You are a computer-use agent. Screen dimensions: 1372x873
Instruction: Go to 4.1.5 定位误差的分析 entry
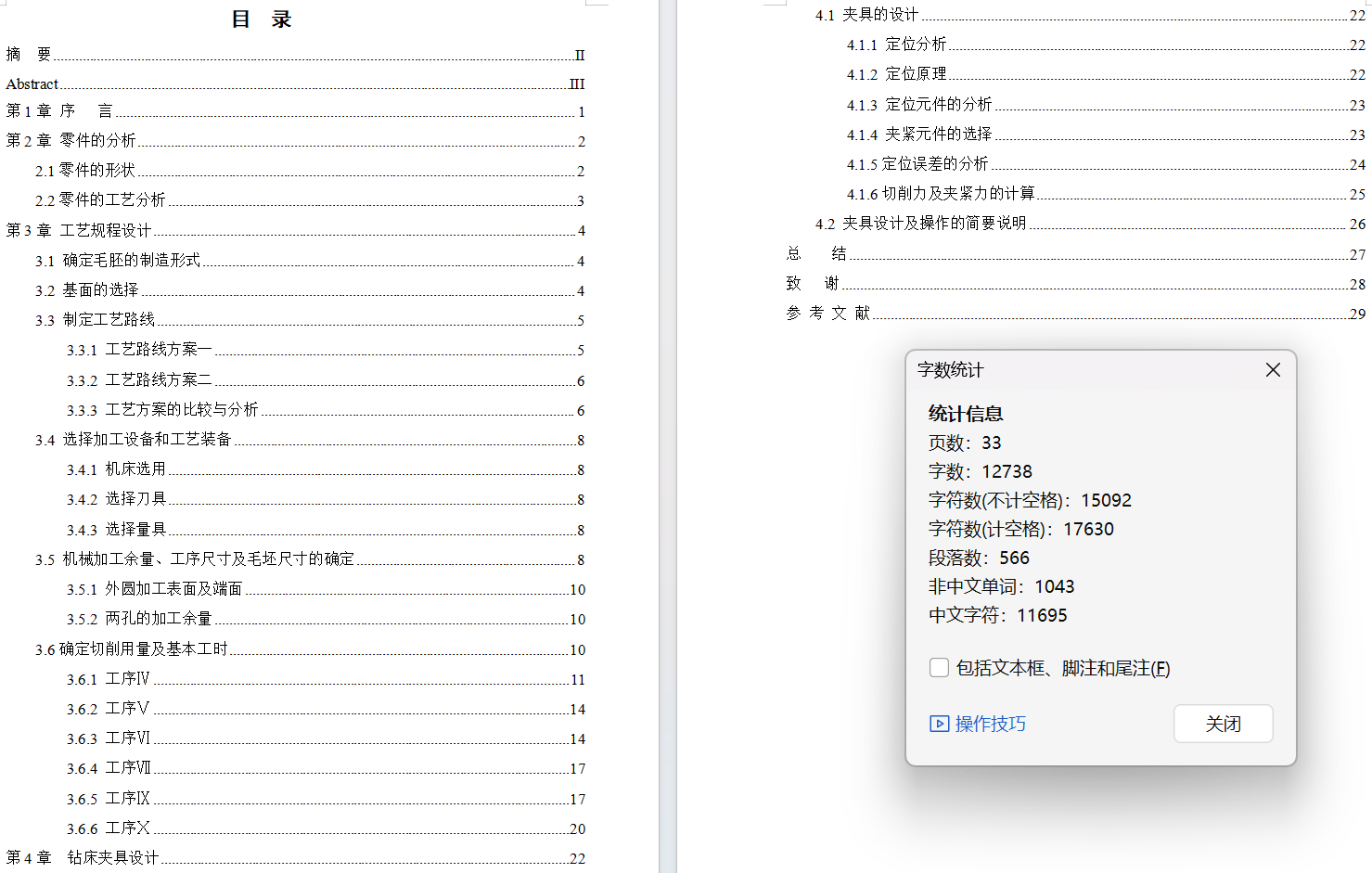1106,164
